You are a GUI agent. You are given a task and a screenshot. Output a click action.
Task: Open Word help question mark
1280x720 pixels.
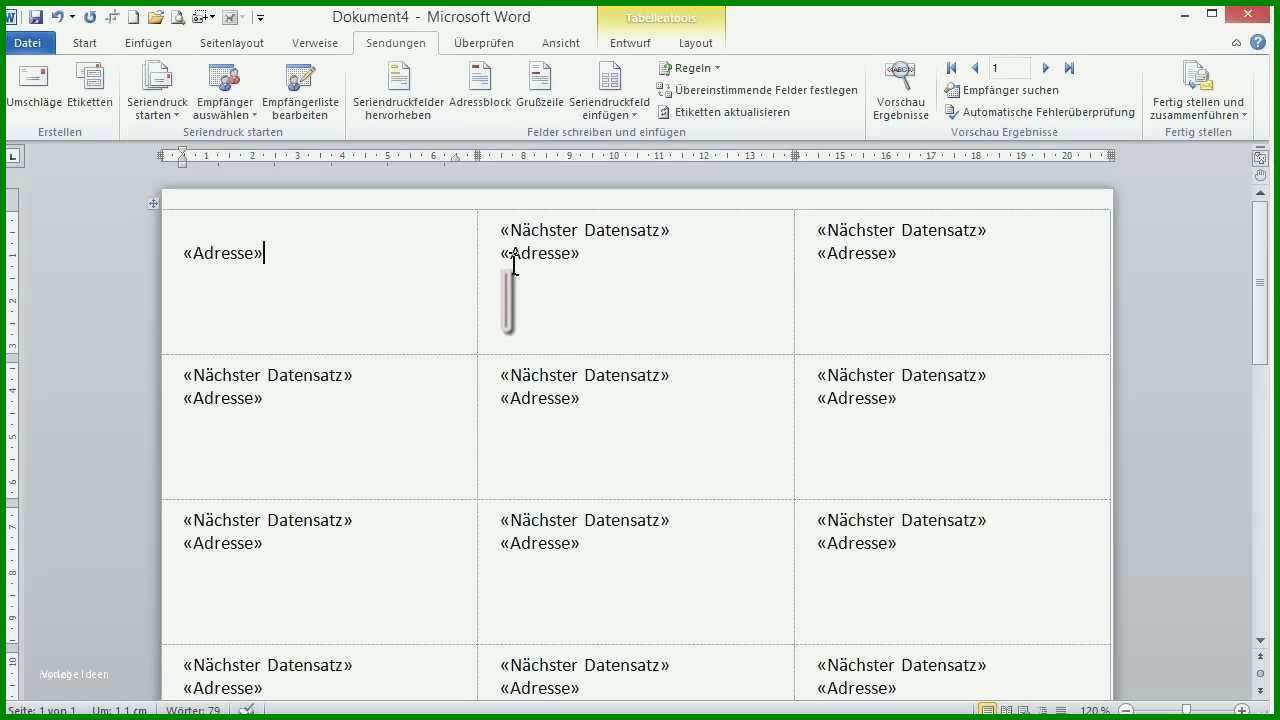coord(1258,43)
